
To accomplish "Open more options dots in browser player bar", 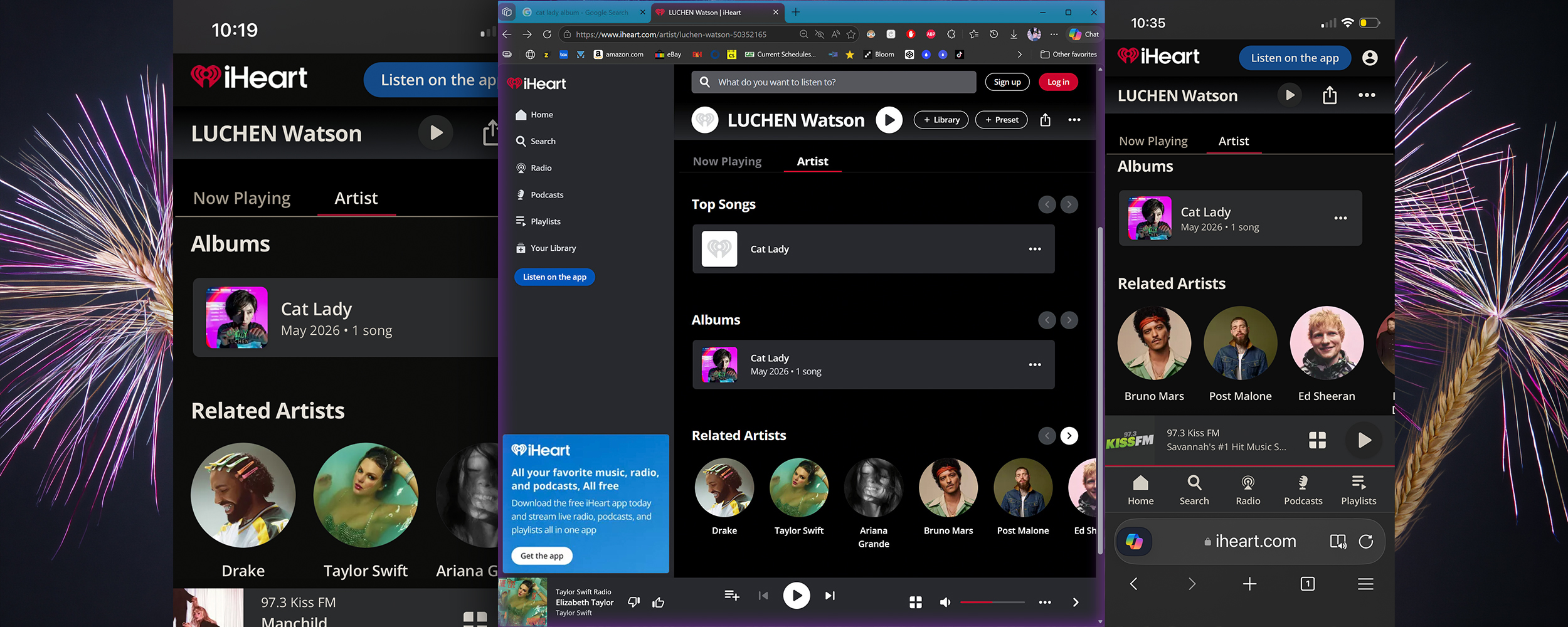I will pos(1045,602).
